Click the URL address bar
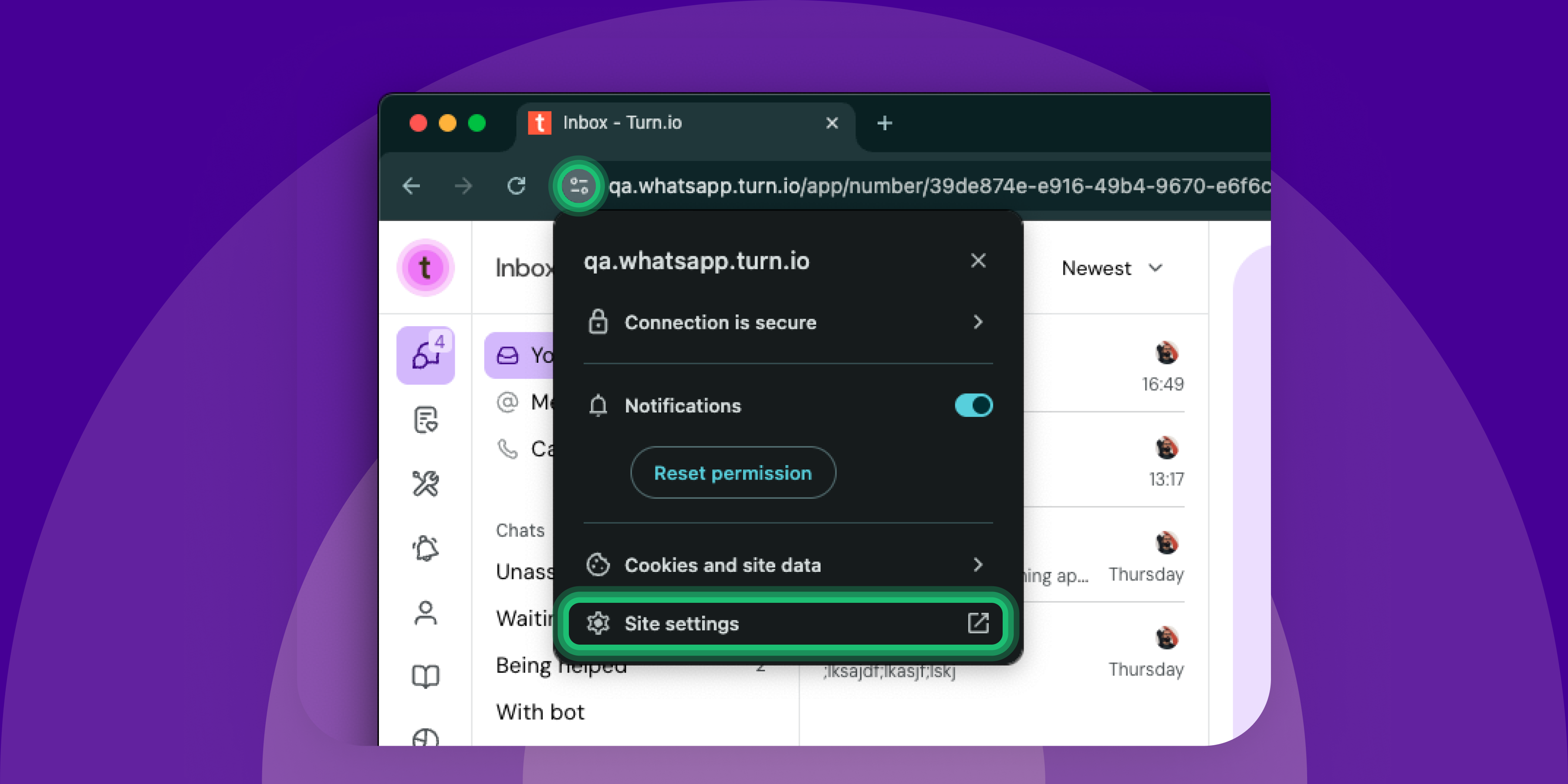Viewport: 1568px width, 784px height. click(x=937, y=186)
